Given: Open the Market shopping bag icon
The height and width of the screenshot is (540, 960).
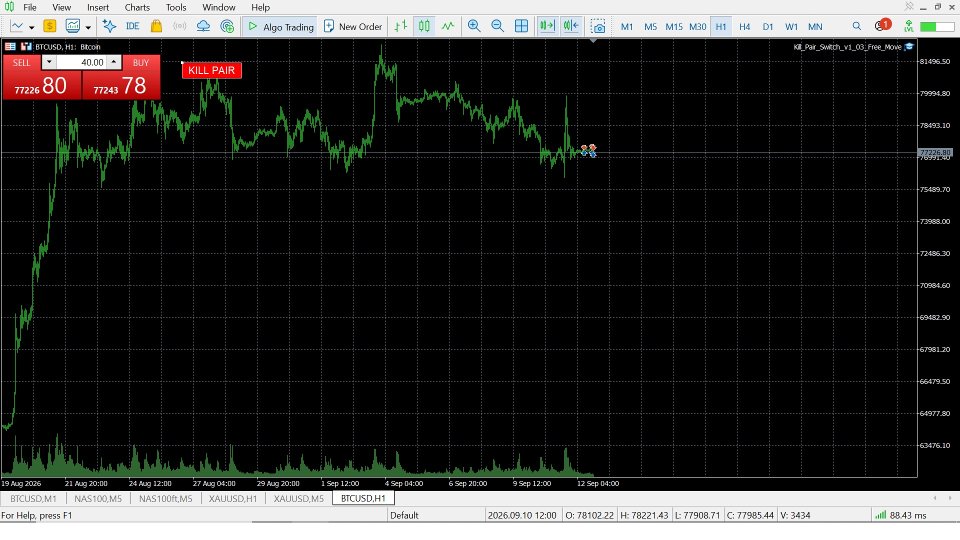Looking at the screenshot, I should (156, 26).
